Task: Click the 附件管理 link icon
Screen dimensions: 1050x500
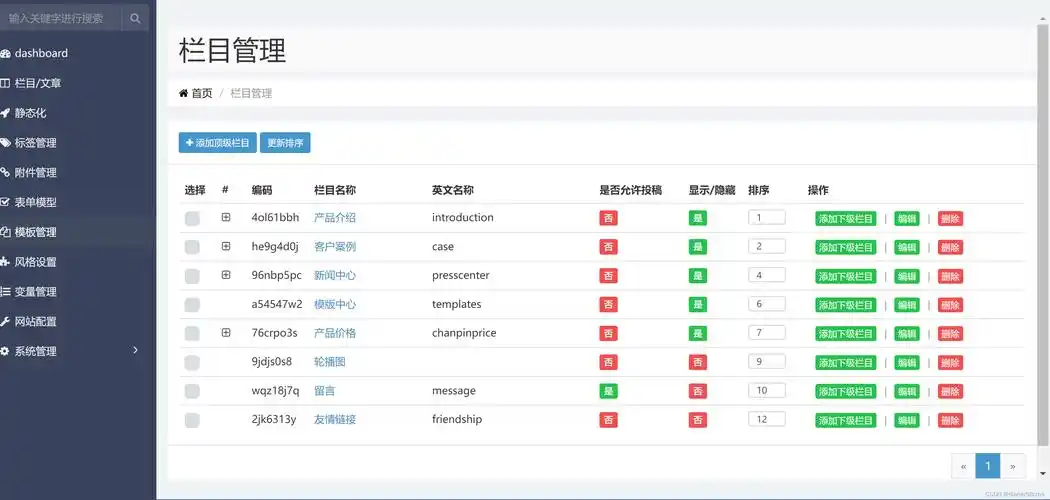Action: tap(5, 173)
